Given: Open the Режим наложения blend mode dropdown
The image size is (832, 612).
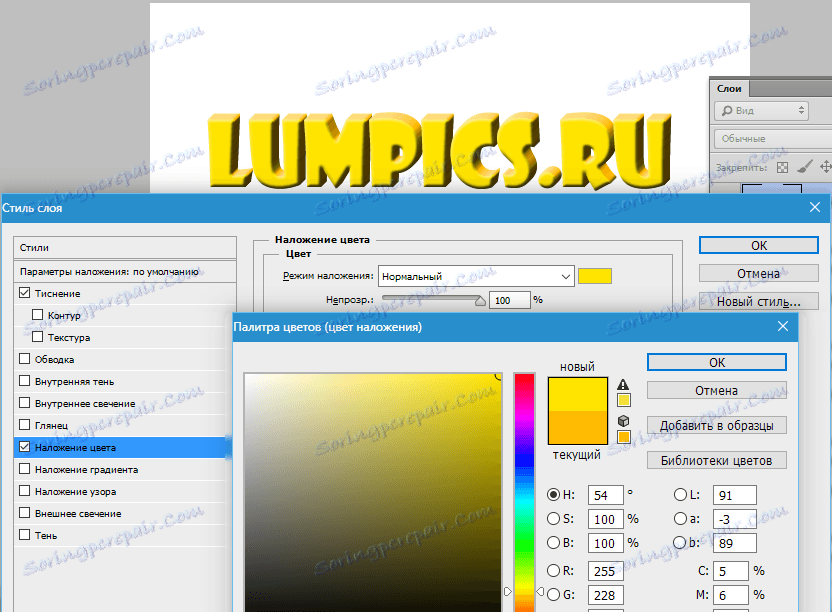Looking at the screenshot, I should (x=476, y=276).
